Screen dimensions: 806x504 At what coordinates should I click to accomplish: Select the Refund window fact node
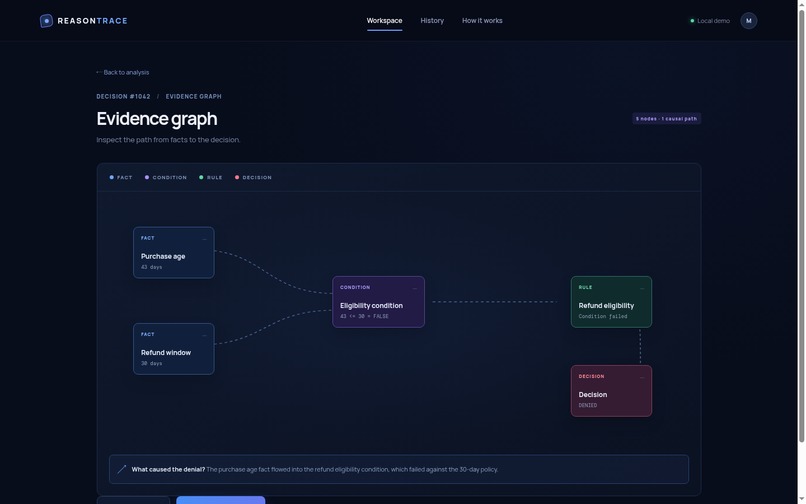(x=174, y=349)
